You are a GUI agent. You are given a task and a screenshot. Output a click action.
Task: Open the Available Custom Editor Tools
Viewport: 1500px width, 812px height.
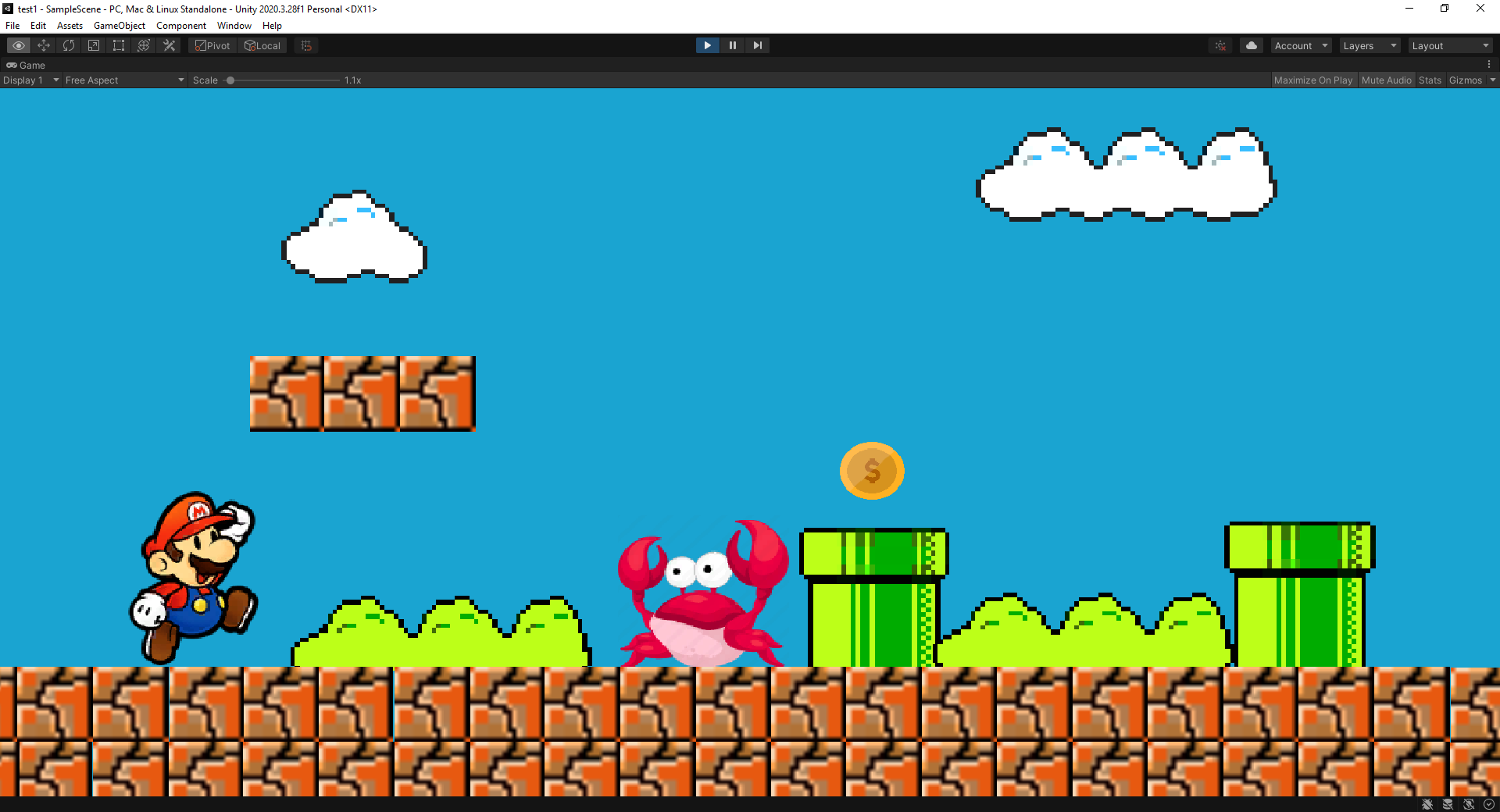[169, 45]
